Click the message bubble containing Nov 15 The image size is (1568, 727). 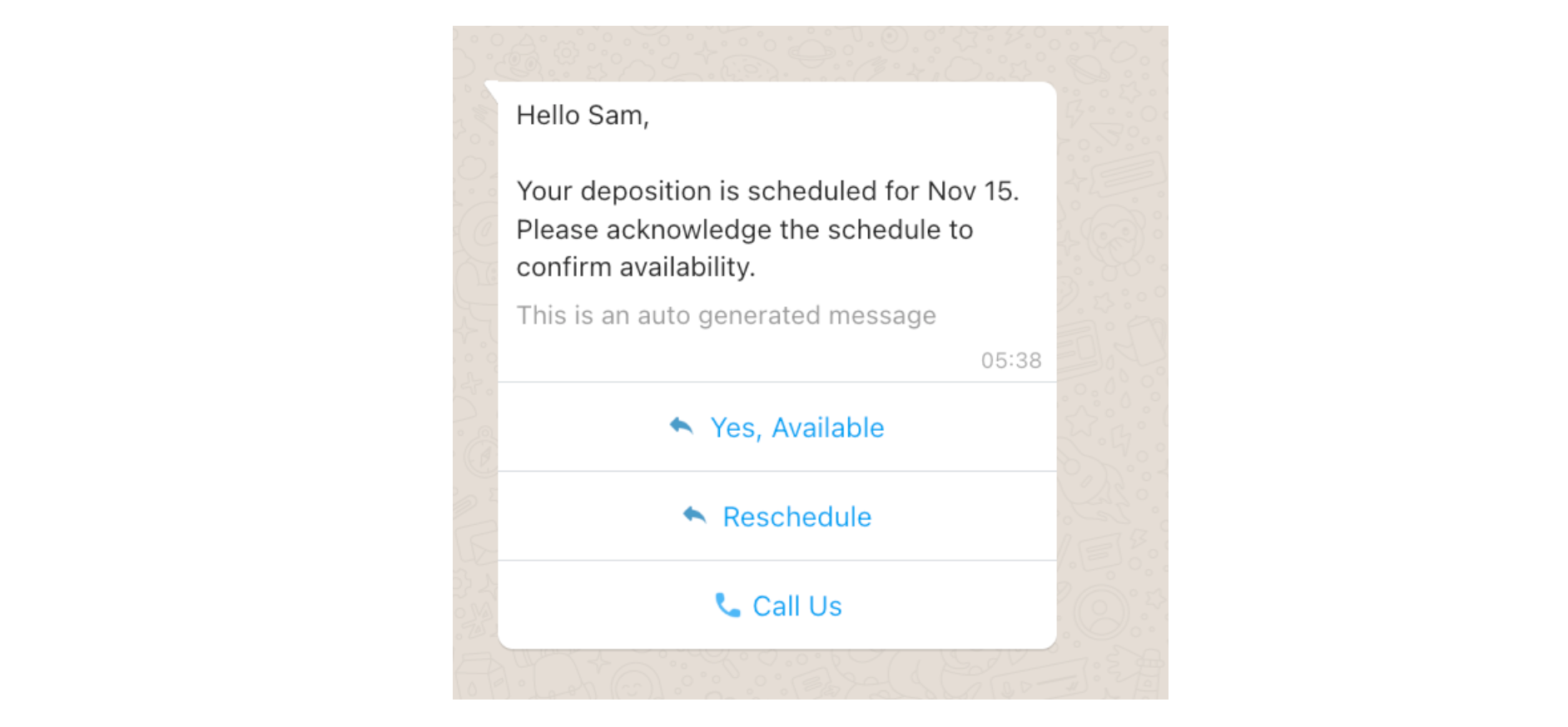pyautogui.click(x=774, y=229)
